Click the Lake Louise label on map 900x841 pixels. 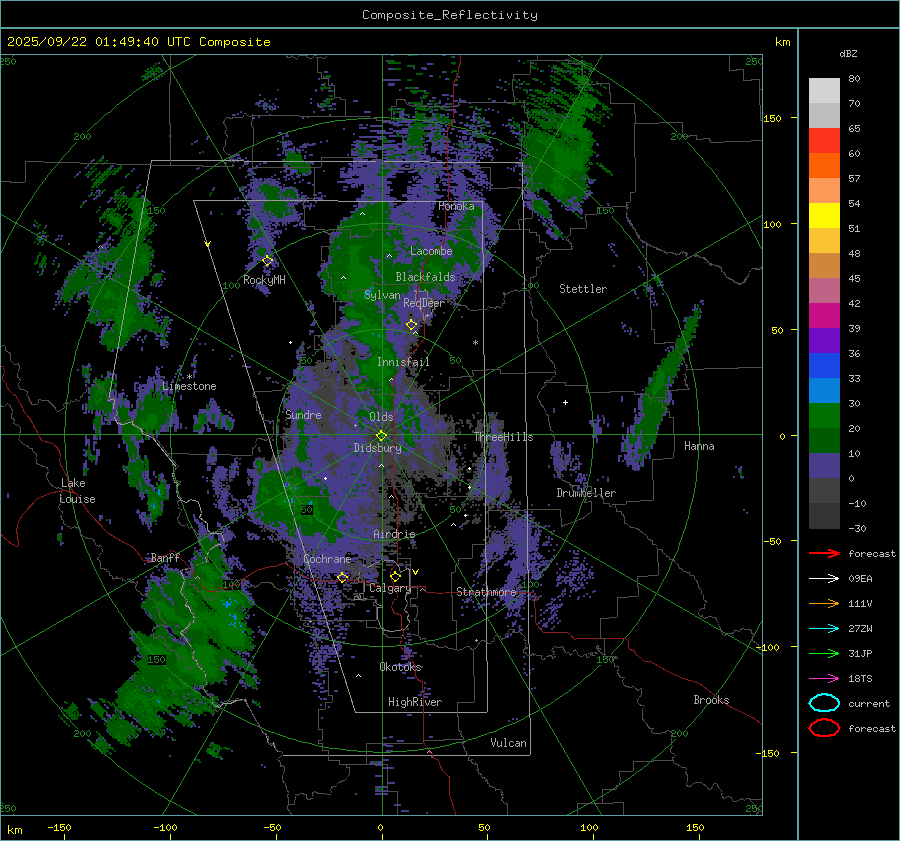click(x=77, y=491)
